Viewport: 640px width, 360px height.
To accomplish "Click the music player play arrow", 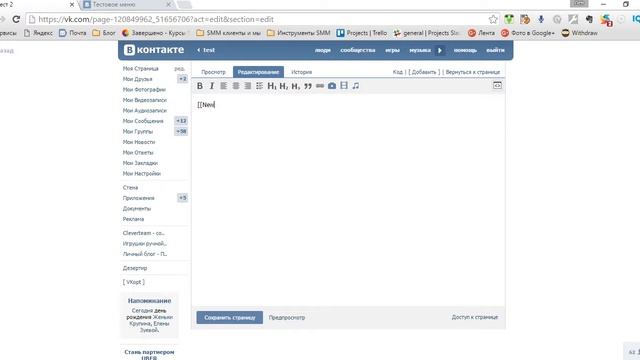I will click(440, 50).
